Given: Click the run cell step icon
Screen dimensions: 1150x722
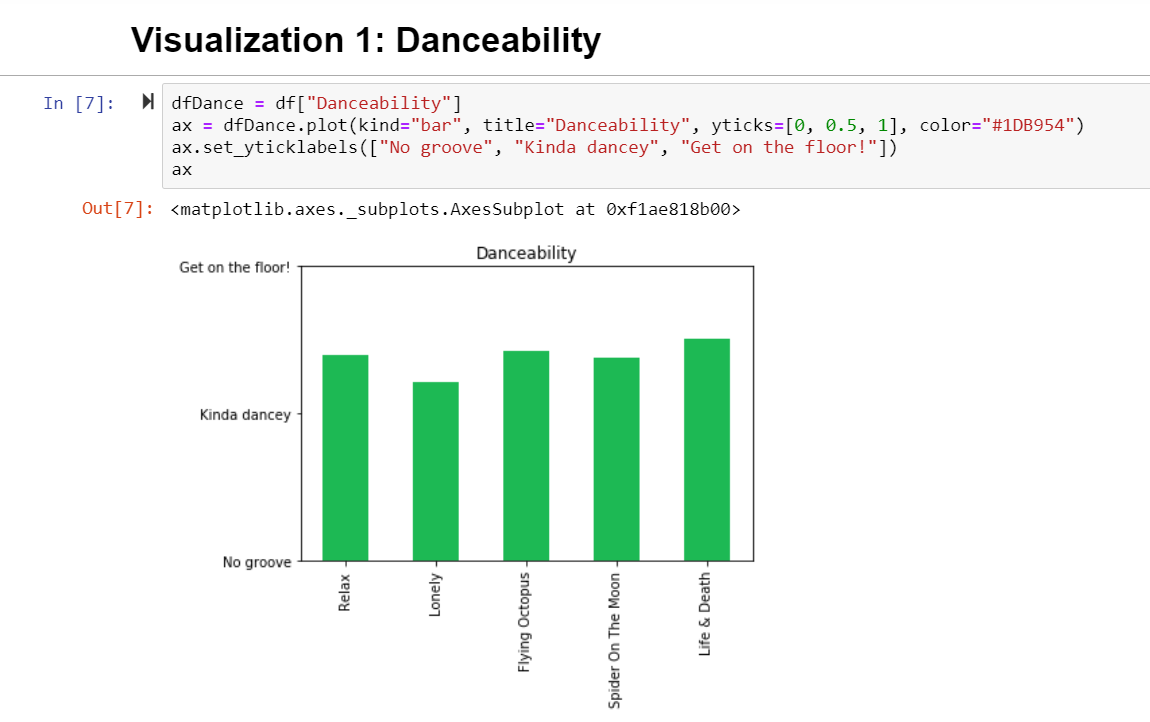Looking at the screenshot, I should click(x=148, y=102).
